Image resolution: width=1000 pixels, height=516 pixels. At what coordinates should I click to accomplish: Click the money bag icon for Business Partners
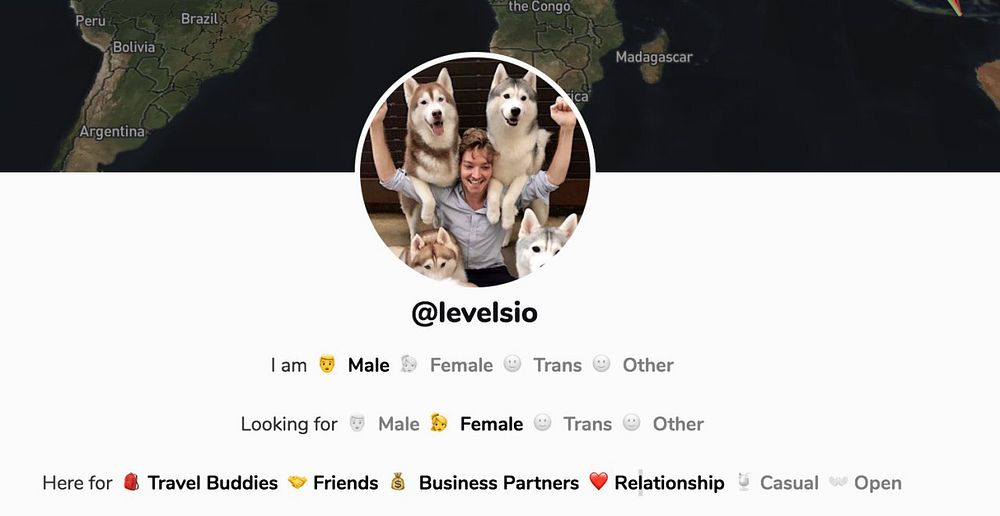tap(398, 482)
